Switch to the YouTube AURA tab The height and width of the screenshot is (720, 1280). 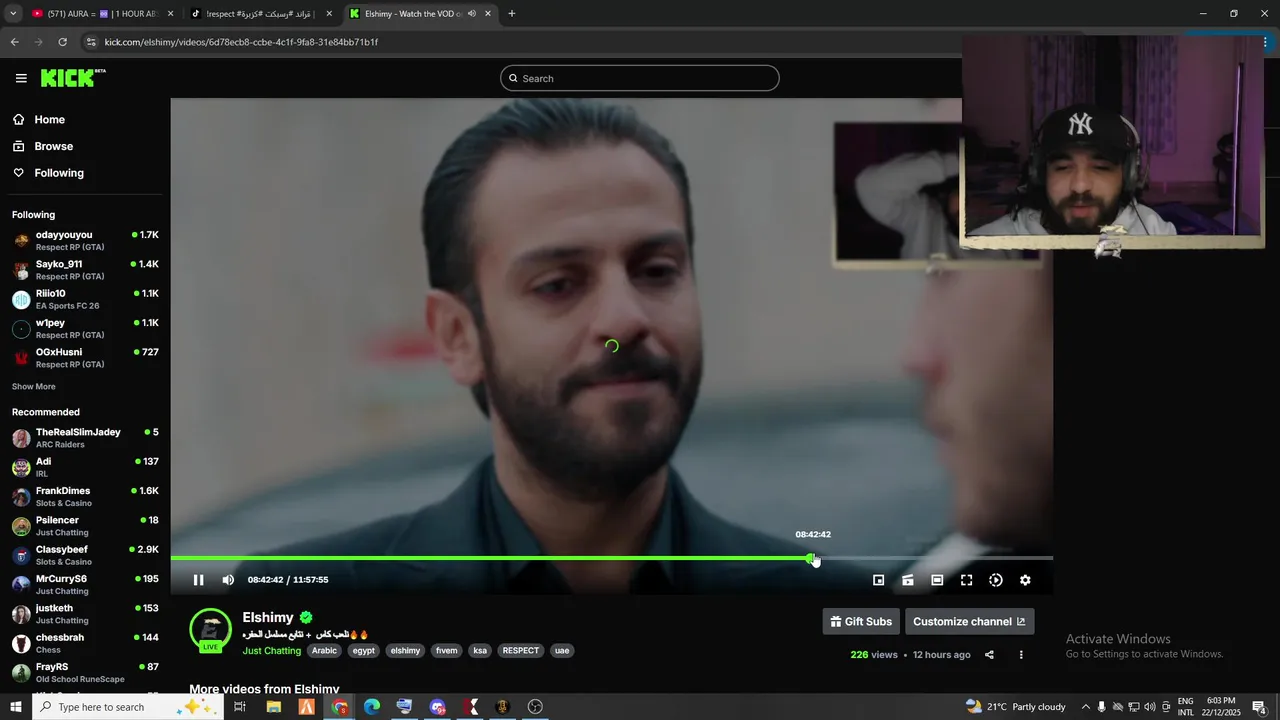click(x=103, y=14)
